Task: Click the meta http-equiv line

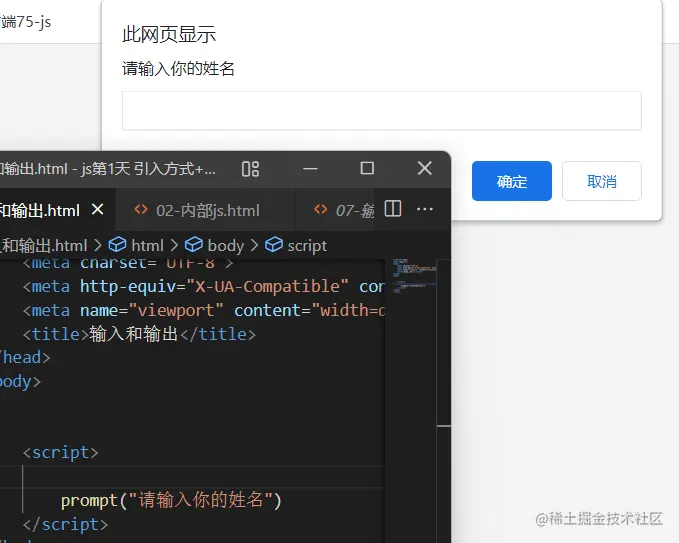Action: [204, 286]
